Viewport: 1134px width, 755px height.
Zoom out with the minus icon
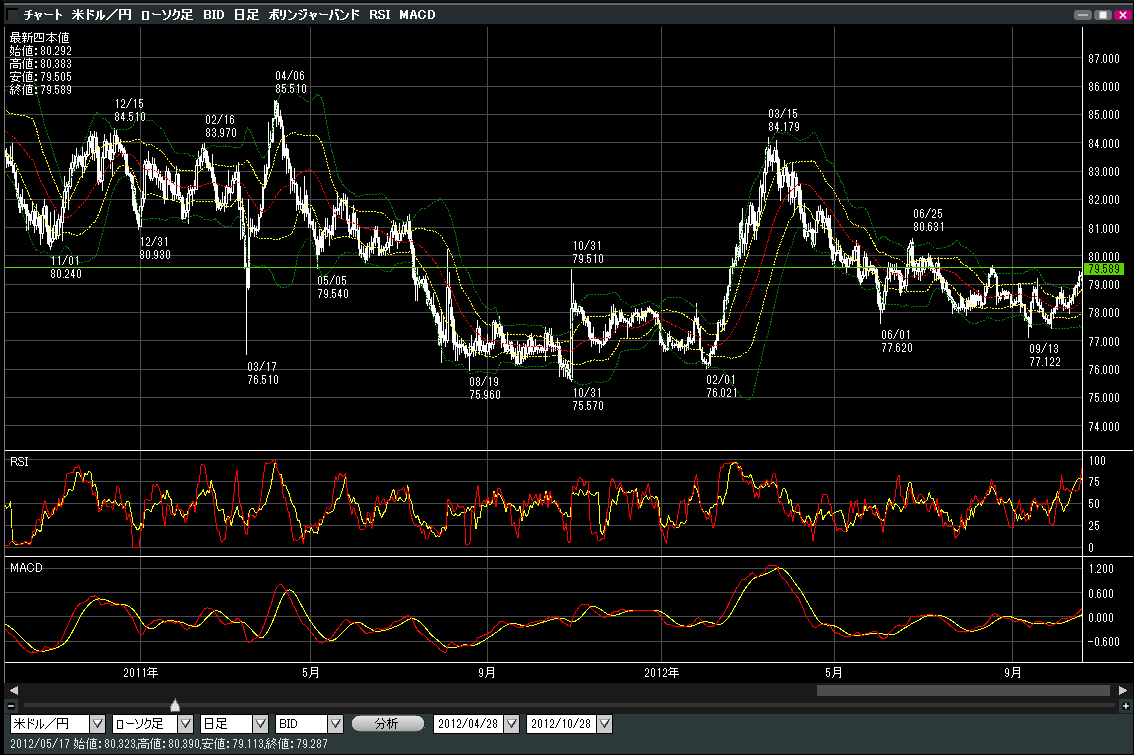(x=12, y=706)
